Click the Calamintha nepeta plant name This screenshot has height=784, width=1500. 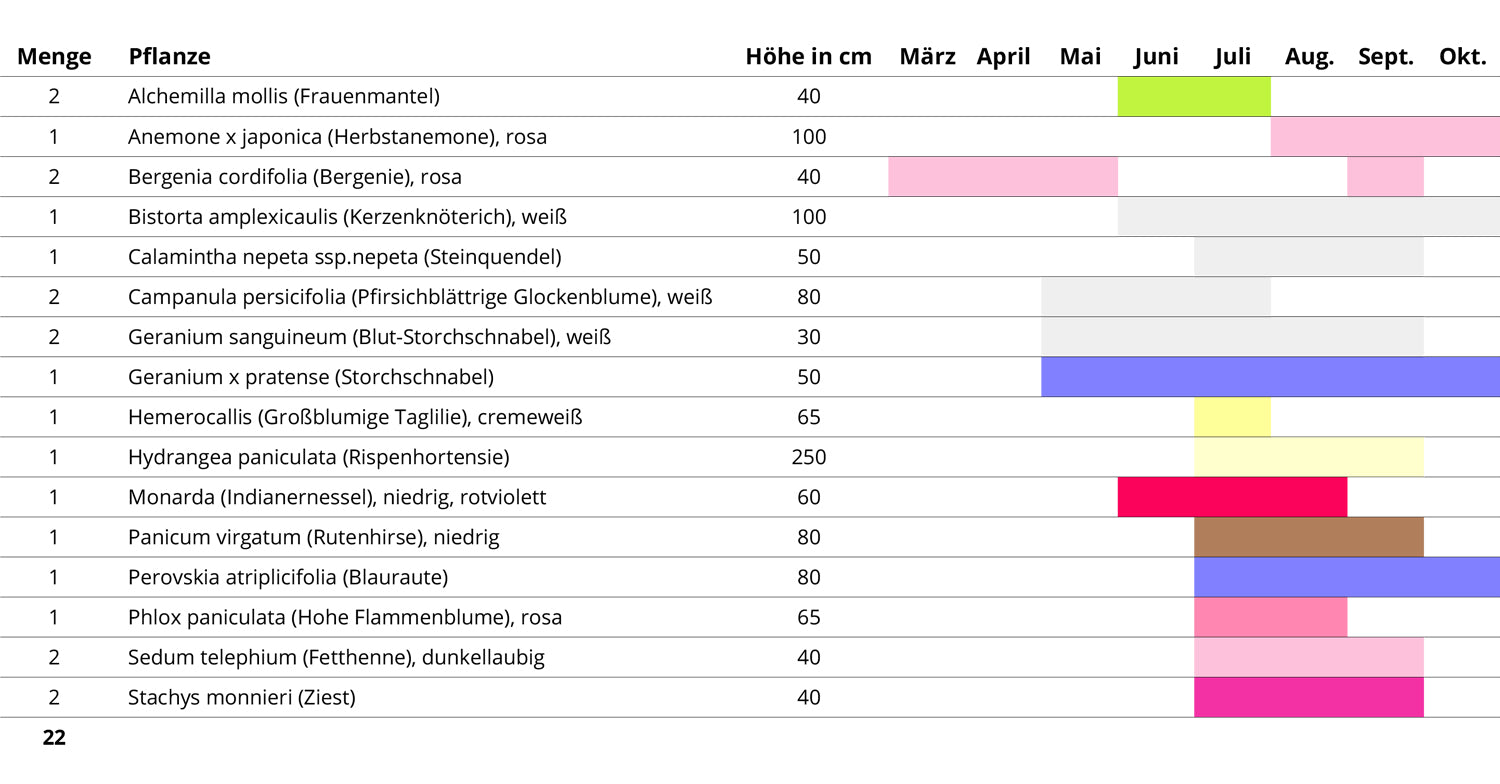(x=344, y=257)
